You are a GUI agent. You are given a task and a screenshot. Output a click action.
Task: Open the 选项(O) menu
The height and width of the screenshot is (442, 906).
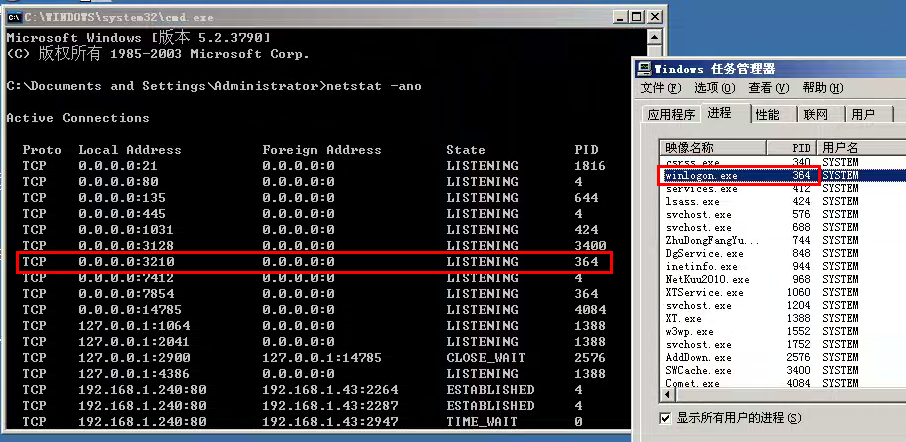(714, 88)
